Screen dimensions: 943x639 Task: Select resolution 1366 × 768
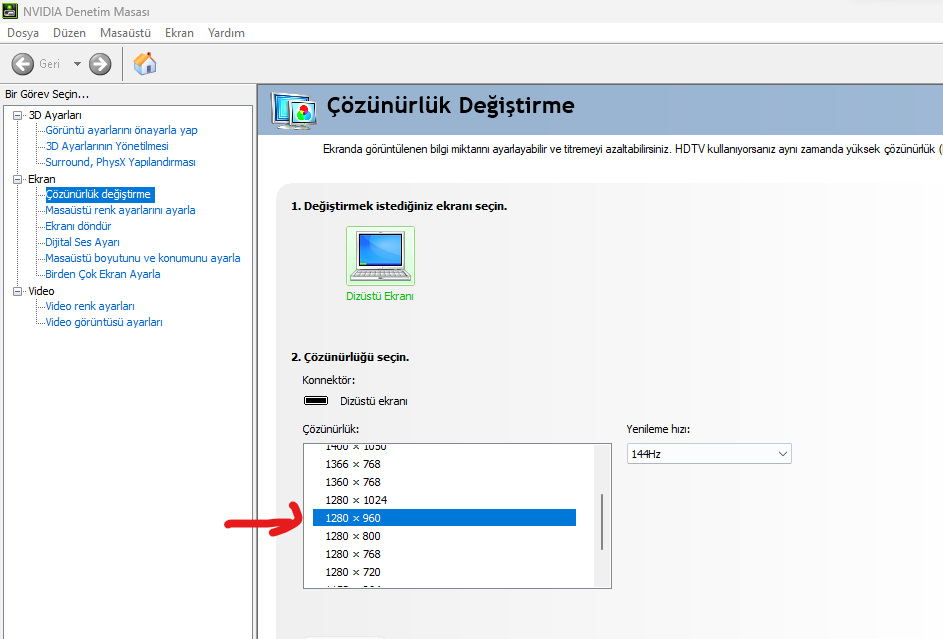[444, 464]
